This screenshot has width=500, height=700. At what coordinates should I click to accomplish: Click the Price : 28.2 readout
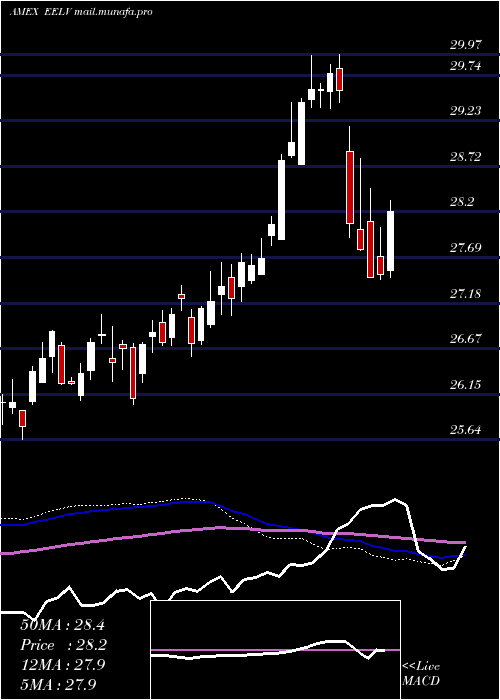(x=62, y=645)
